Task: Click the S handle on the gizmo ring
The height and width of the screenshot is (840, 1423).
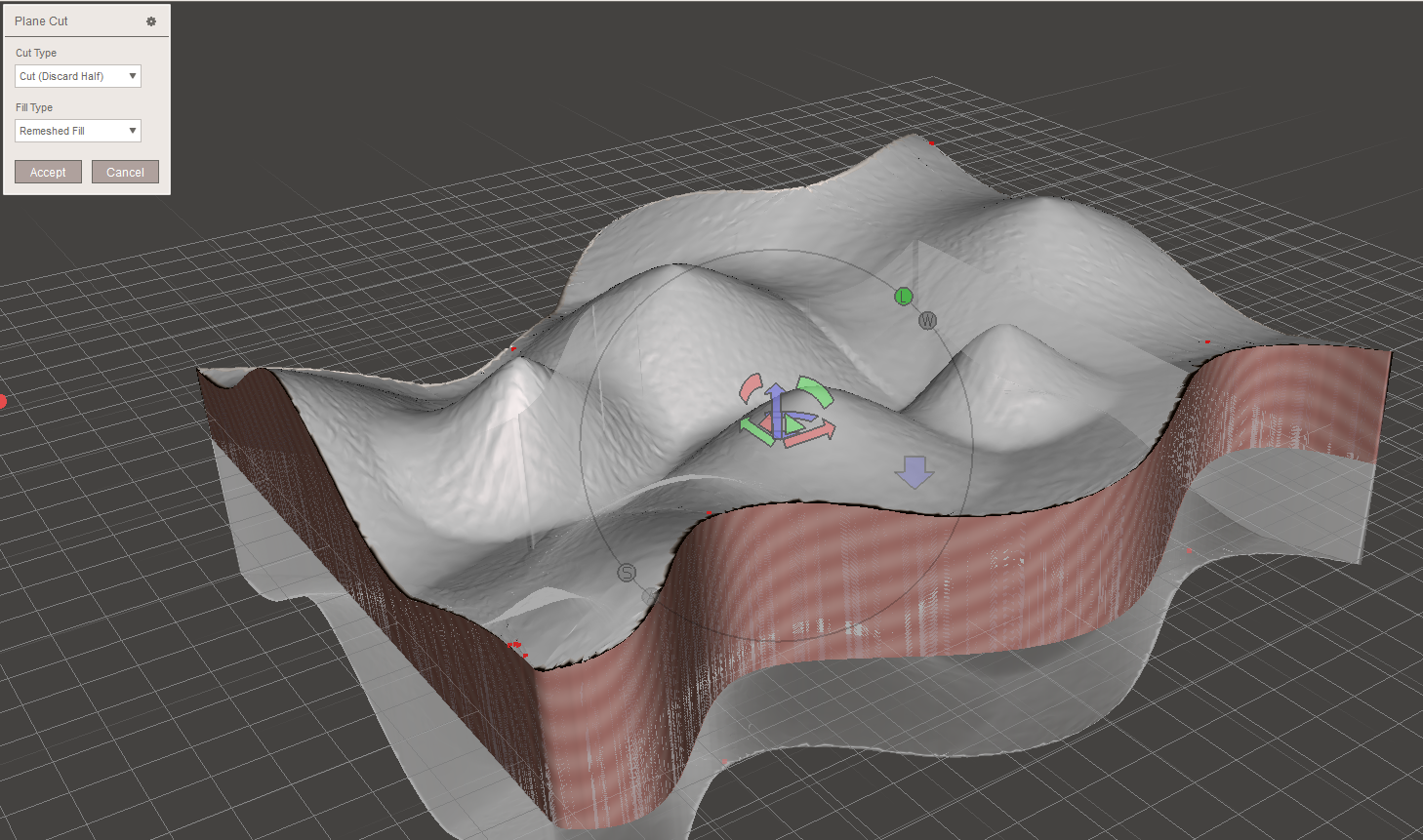Action: (x=627, y=573)
